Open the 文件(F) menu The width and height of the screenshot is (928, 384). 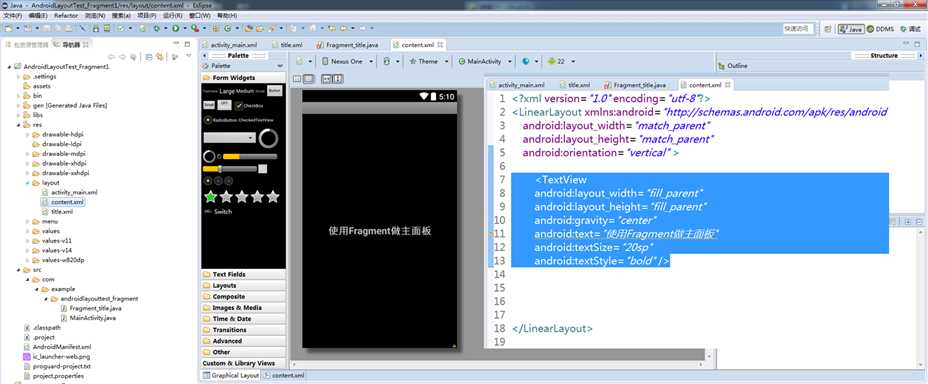click(x=12, y=15)
